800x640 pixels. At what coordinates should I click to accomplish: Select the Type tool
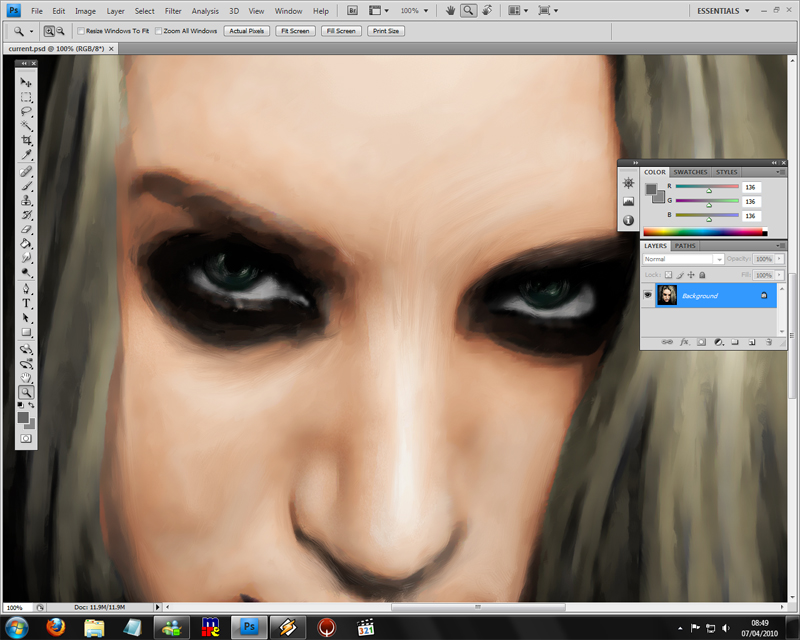(x=27, y=302)
